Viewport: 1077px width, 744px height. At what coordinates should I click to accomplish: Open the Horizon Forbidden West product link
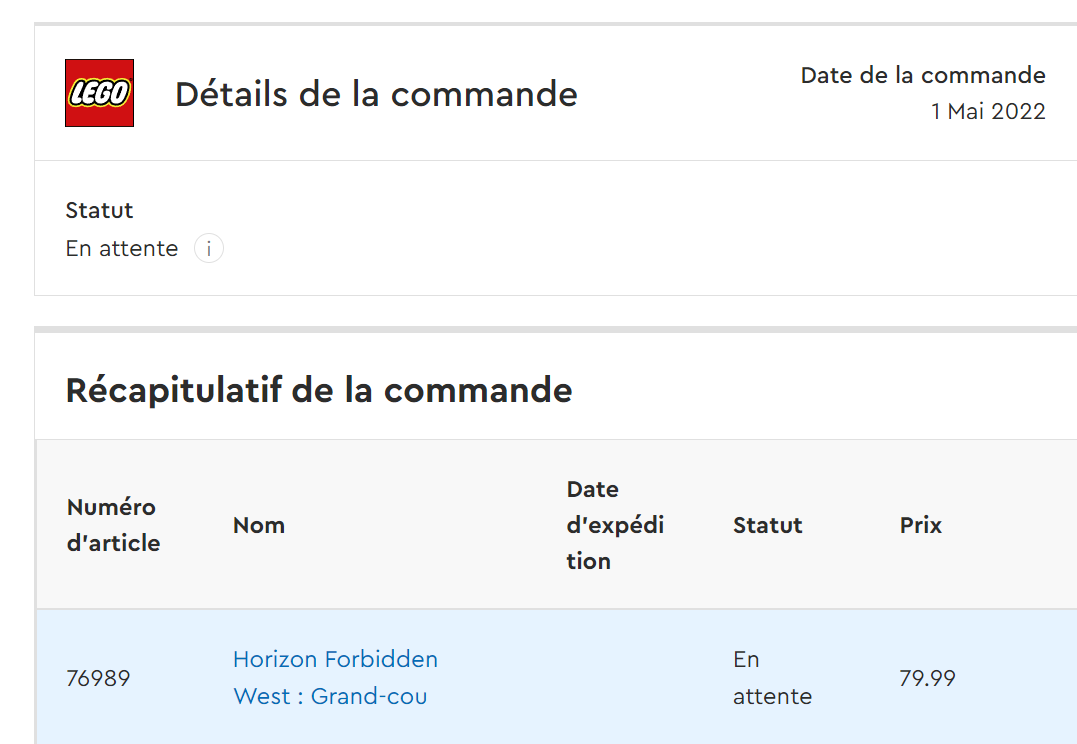click(x=335, y=677)
